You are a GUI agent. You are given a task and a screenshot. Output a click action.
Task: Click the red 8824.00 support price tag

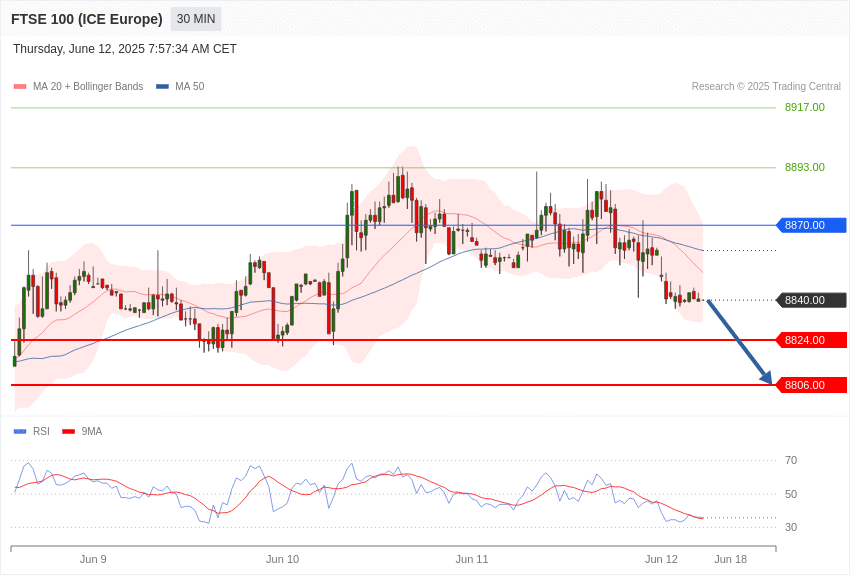click(x=812, y=340)
